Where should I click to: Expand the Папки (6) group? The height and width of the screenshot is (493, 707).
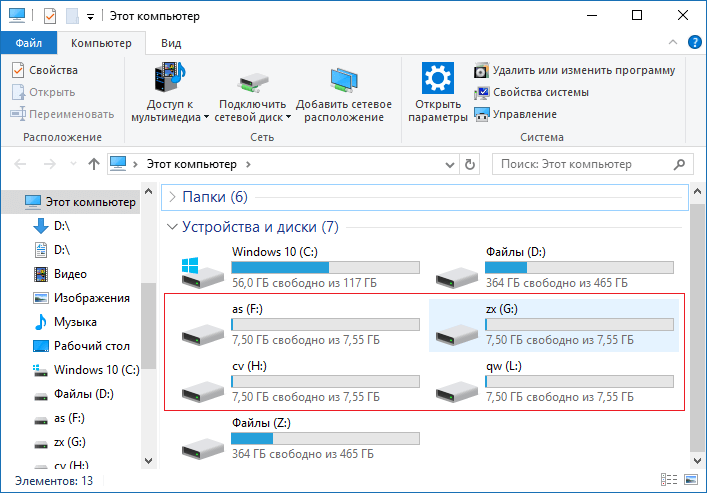coord(172,197)
